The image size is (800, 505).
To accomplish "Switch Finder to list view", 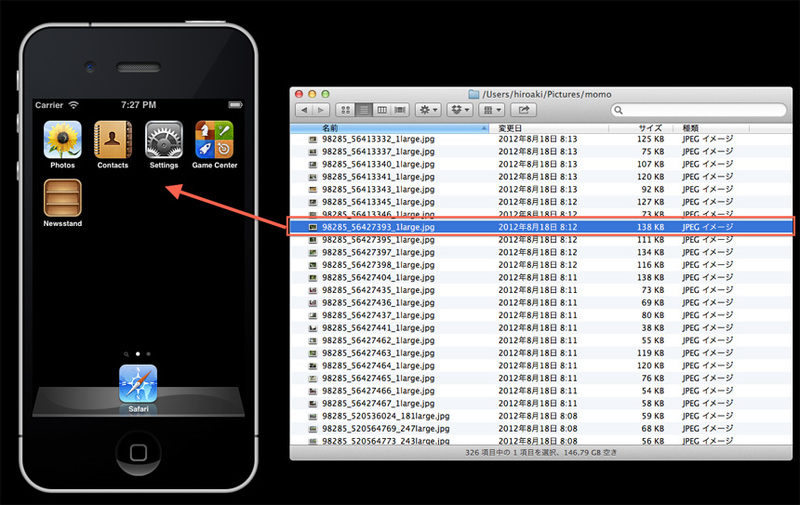I will (364, 110).
